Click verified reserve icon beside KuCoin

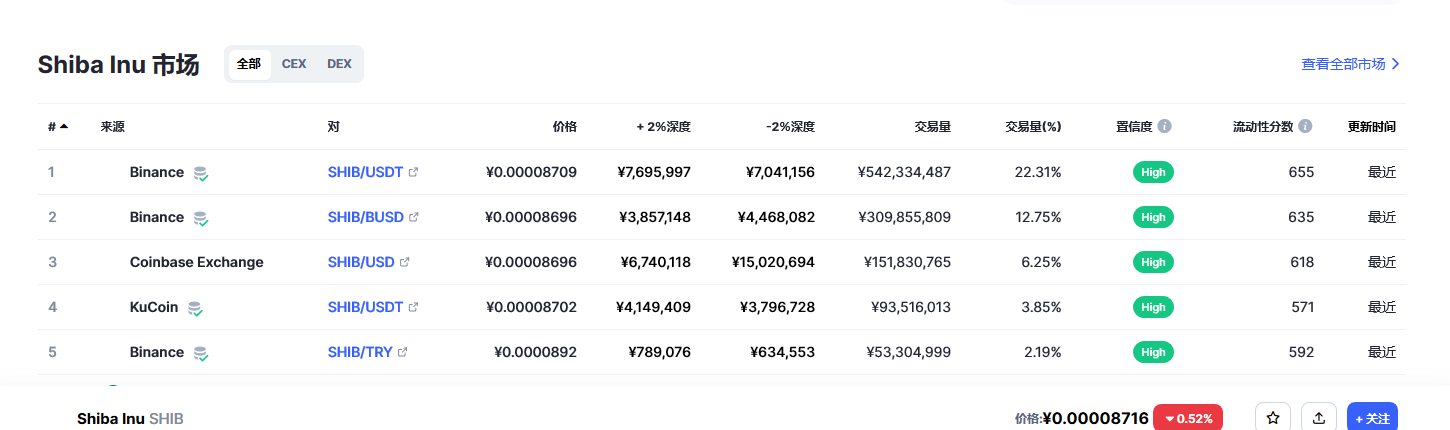tap(195, 308)
